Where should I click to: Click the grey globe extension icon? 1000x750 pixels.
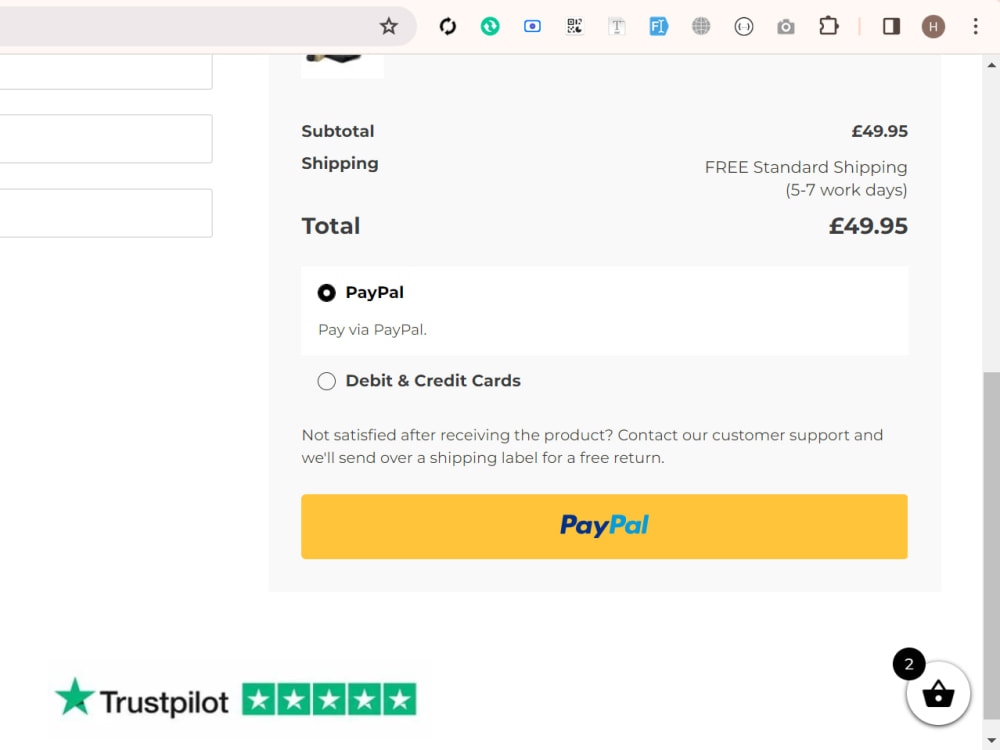click(x=701, y=26)
